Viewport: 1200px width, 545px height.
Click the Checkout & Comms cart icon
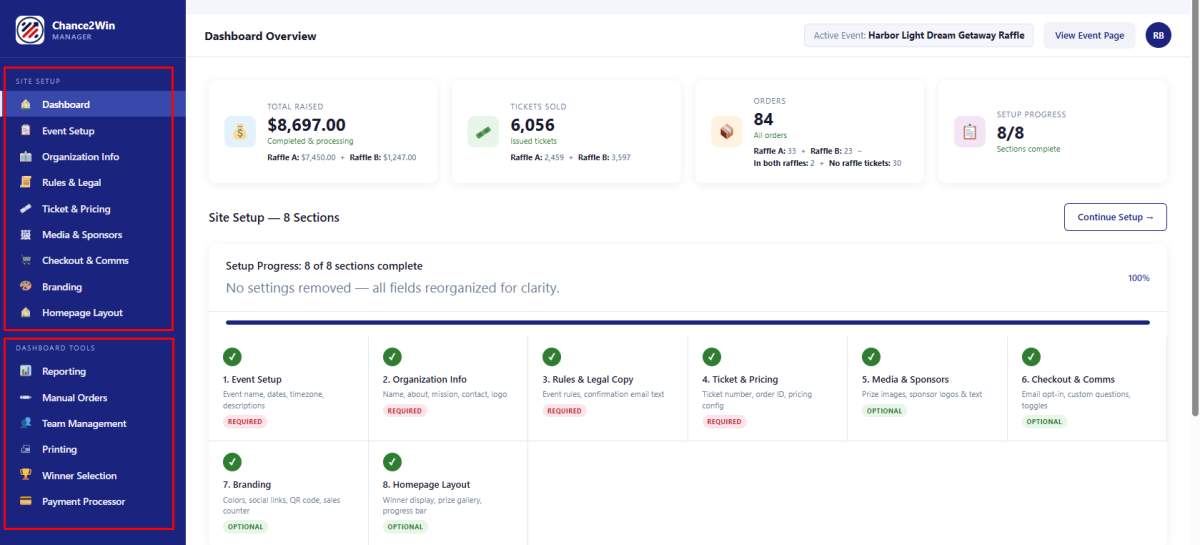click(25, 261)
